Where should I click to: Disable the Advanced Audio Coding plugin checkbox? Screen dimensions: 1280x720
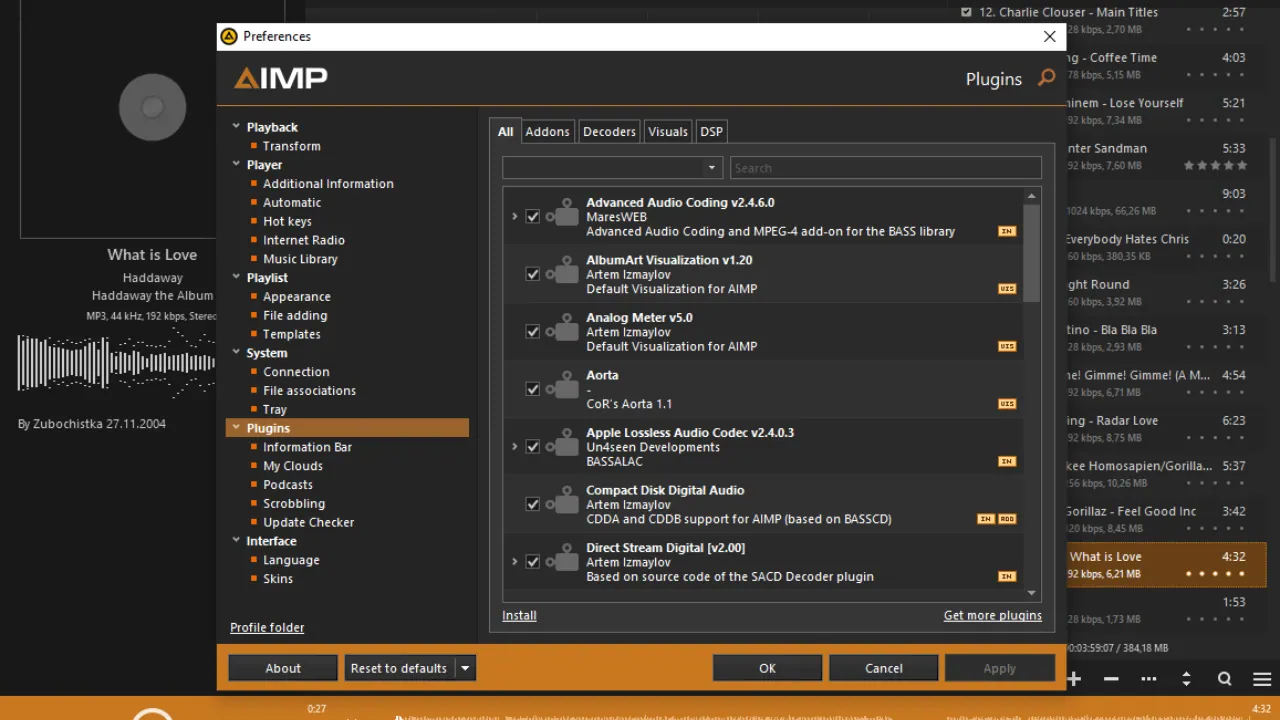pos(533,216)
